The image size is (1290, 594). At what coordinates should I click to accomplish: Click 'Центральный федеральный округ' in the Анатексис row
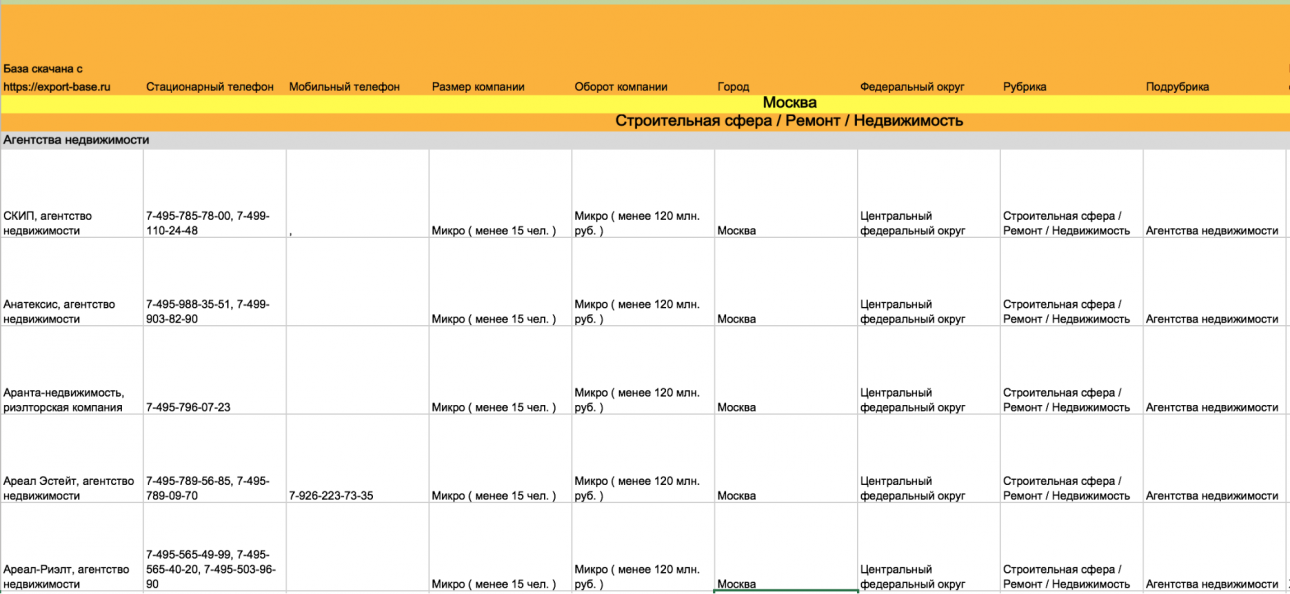click(929, 282)
